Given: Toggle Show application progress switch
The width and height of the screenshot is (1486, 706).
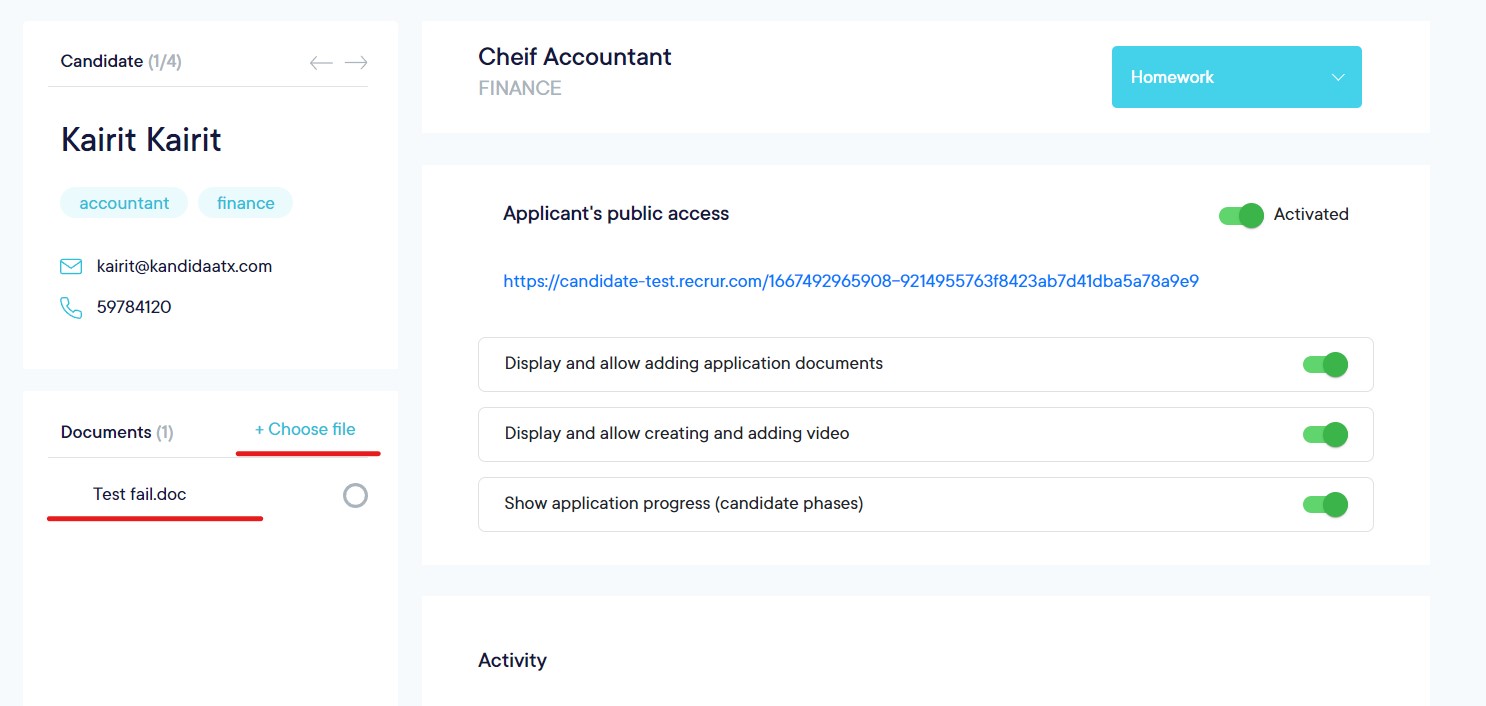Looking at the screenshot, I should coord(1325,505).
